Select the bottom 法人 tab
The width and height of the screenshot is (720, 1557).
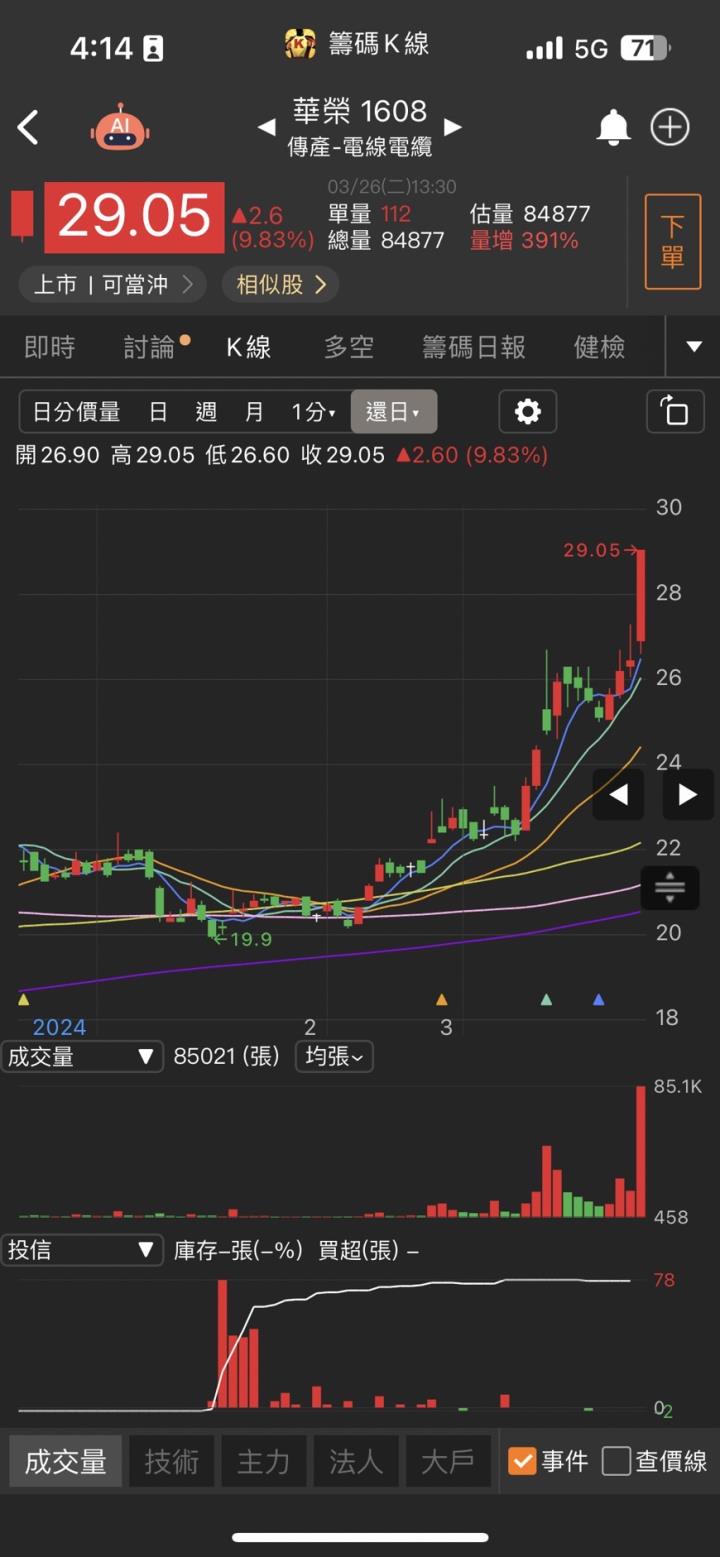(356, 1461)
